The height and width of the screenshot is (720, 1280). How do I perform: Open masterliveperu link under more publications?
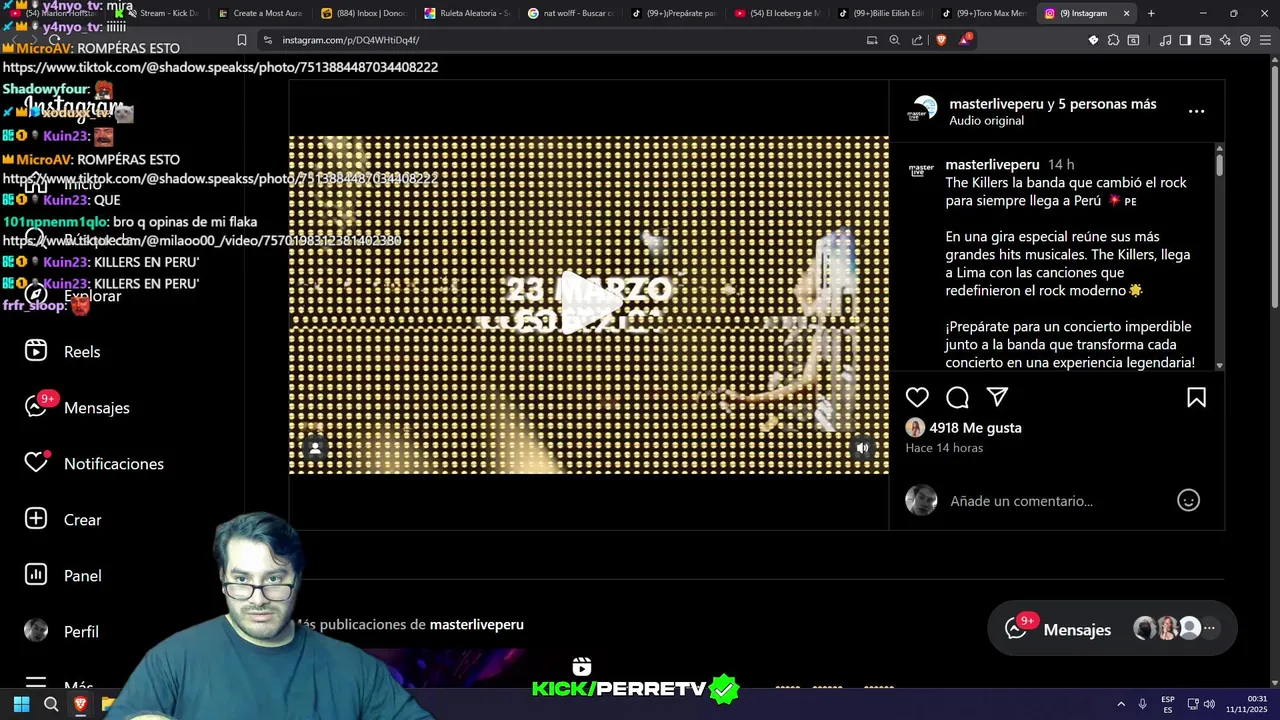coord(476,624)
